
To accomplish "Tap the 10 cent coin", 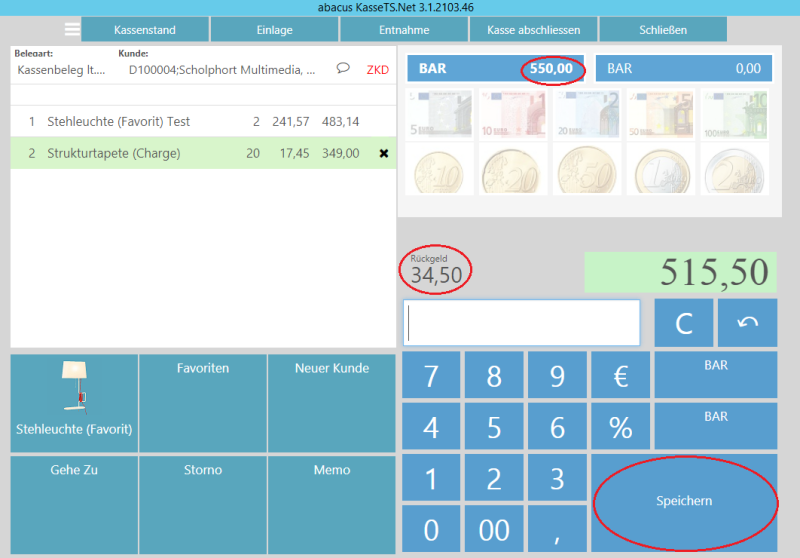I will pyautogui.click(x=440, y=168).
